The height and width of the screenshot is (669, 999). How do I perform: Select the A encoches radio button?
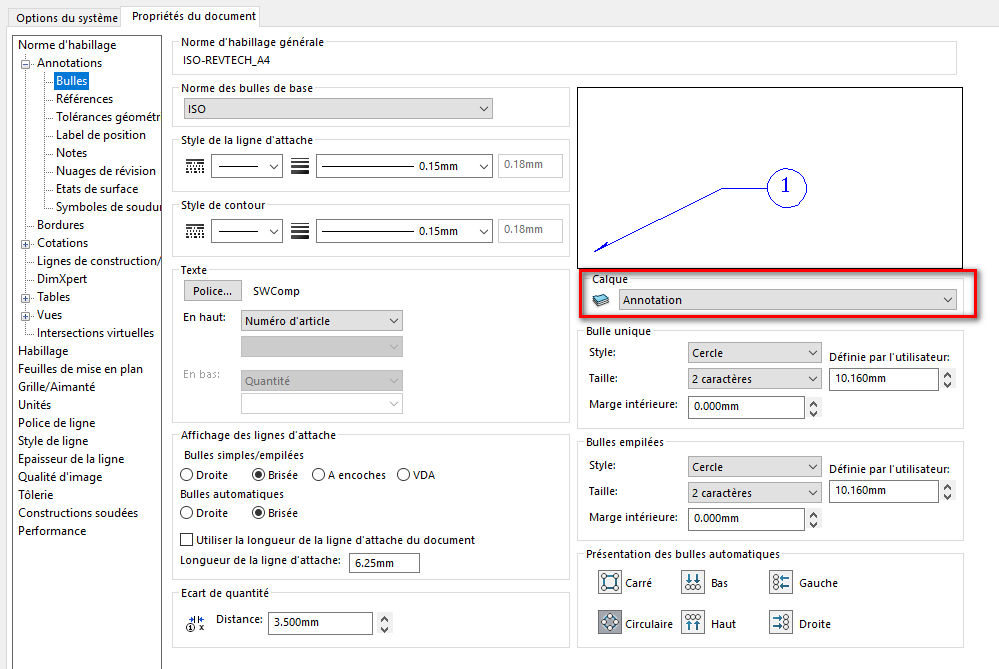[319, 475]
